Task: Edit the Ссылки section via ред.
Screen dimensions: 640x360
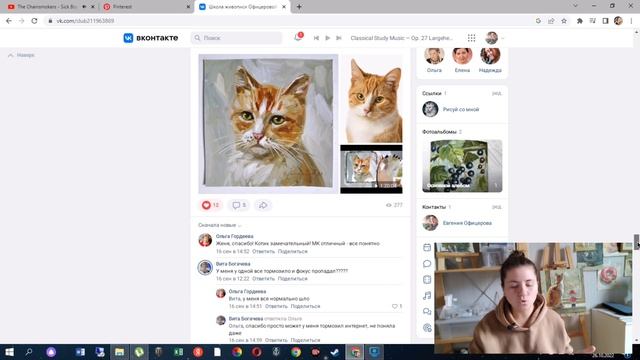Action: click(x=496, y=93)
